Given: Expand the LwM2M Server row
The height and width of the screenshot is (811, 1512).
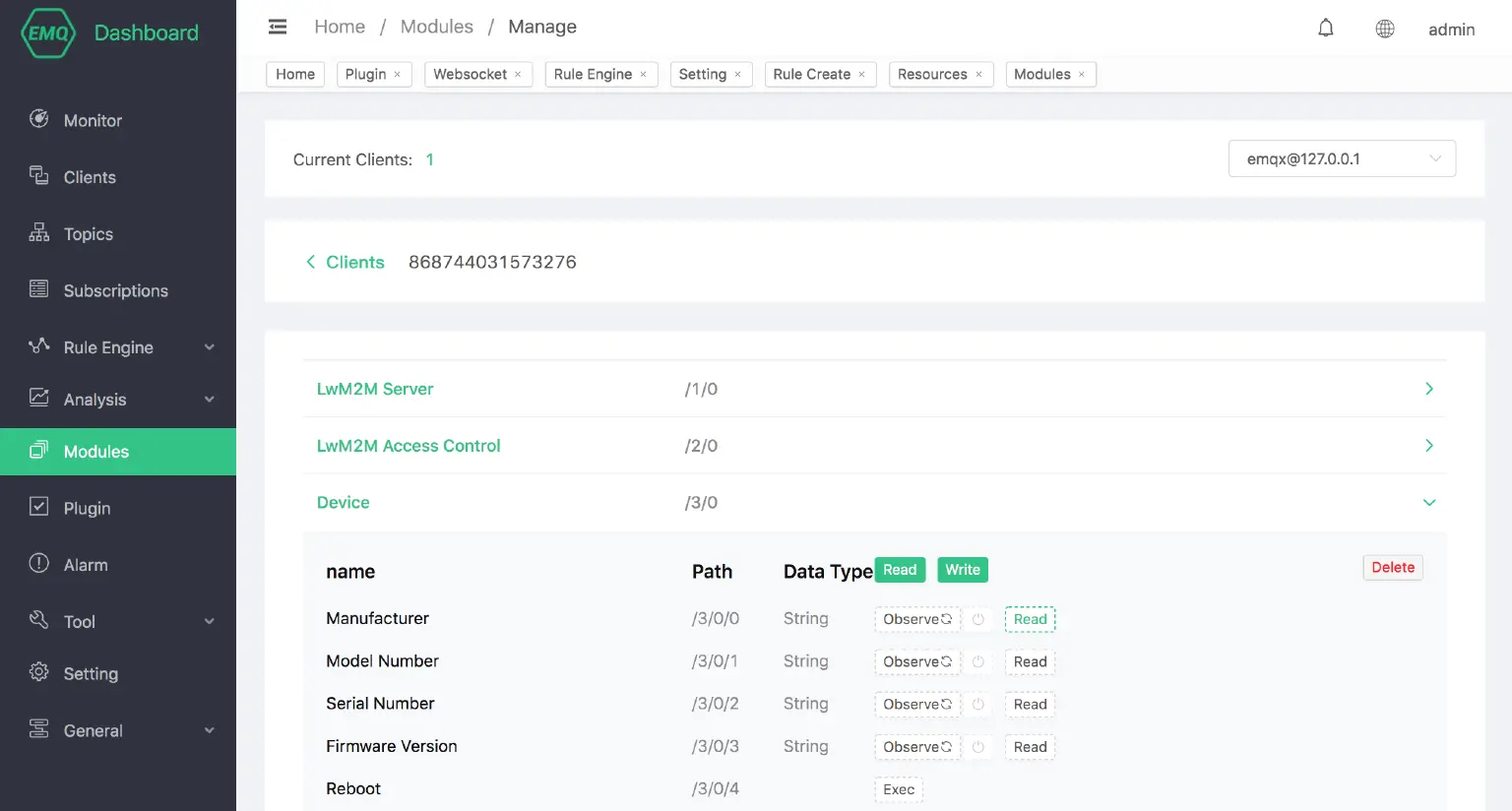Looking at the screenshot, I should pyautogui.click(x=1428, y=389).
